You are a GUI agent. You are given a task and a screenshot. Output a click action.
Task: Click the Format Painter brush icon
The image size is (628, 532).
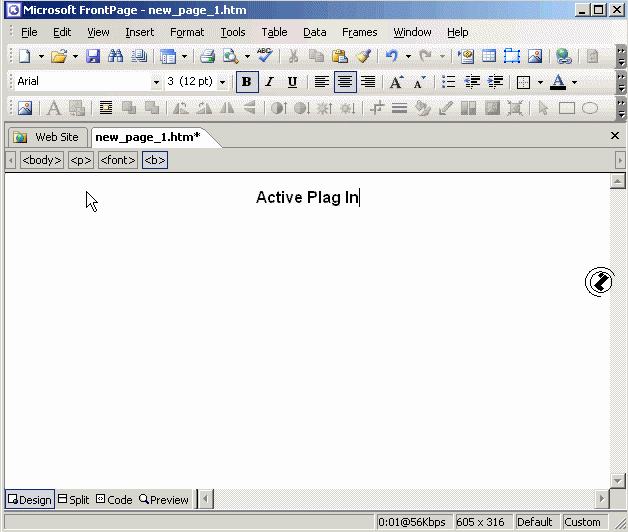(x=363, y=57)
